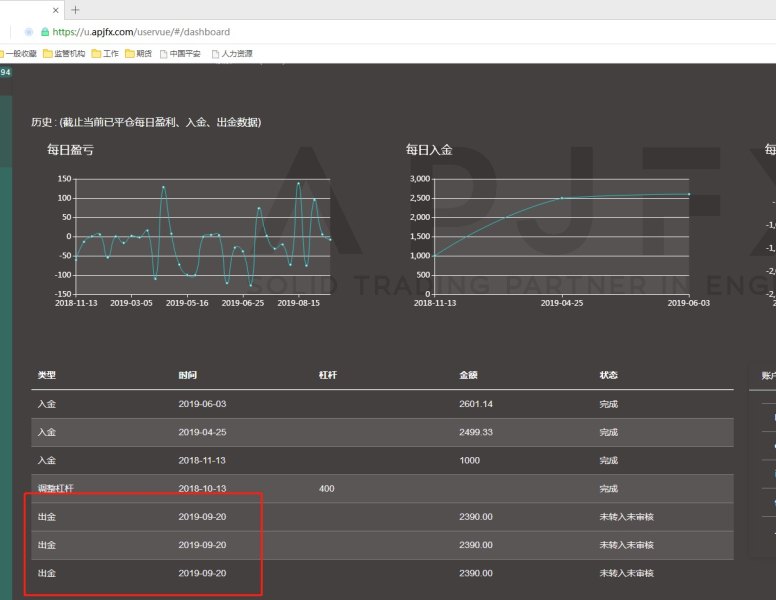776x600 pixels.
Task: Click the 金额 column header
Action: [468, 375]
